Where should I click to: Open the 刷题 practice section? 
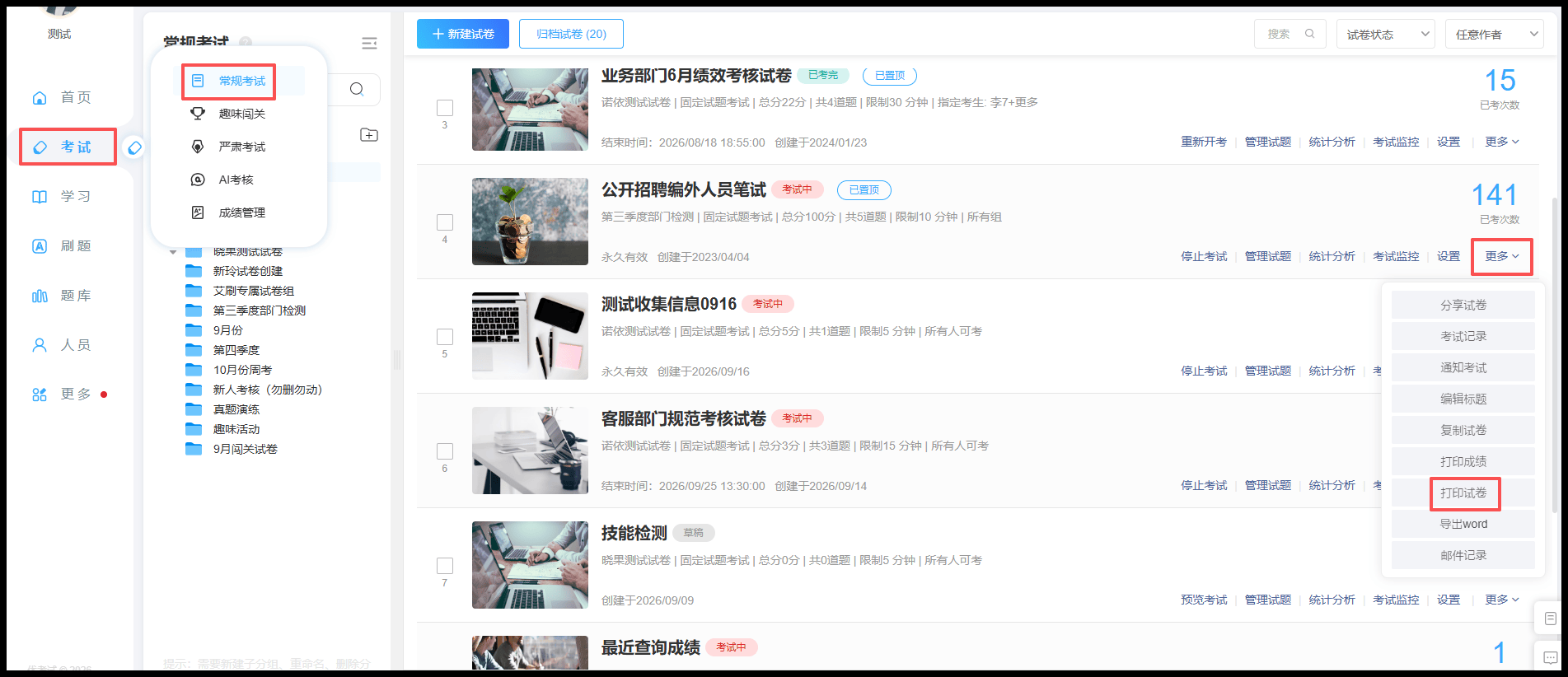(x=61, y=245)
